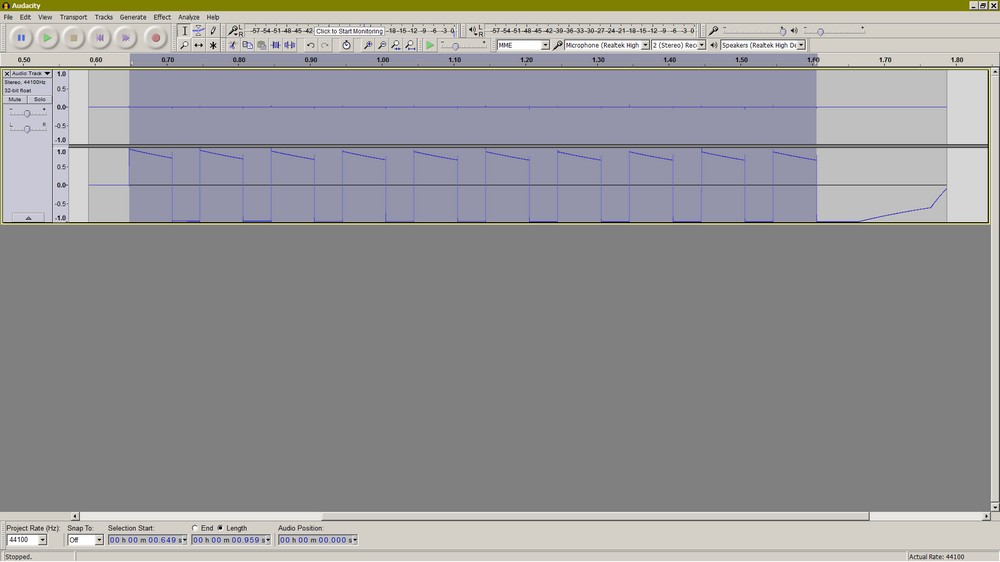Click the Stop playback button

73,38
